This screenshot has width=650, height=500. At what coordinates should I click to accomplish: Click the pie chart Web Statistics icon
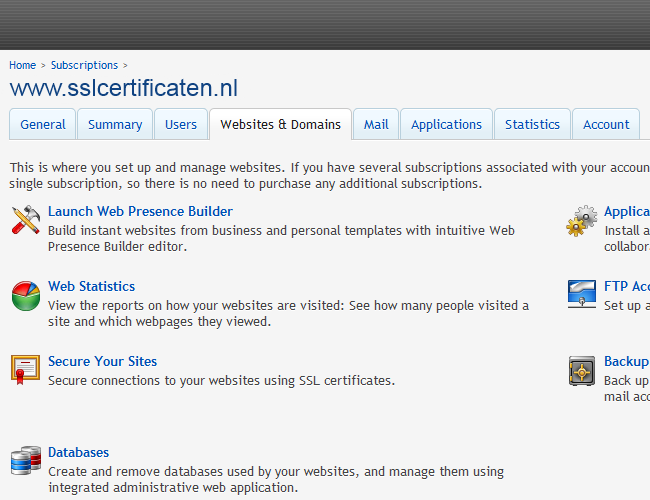click(26, 296)
